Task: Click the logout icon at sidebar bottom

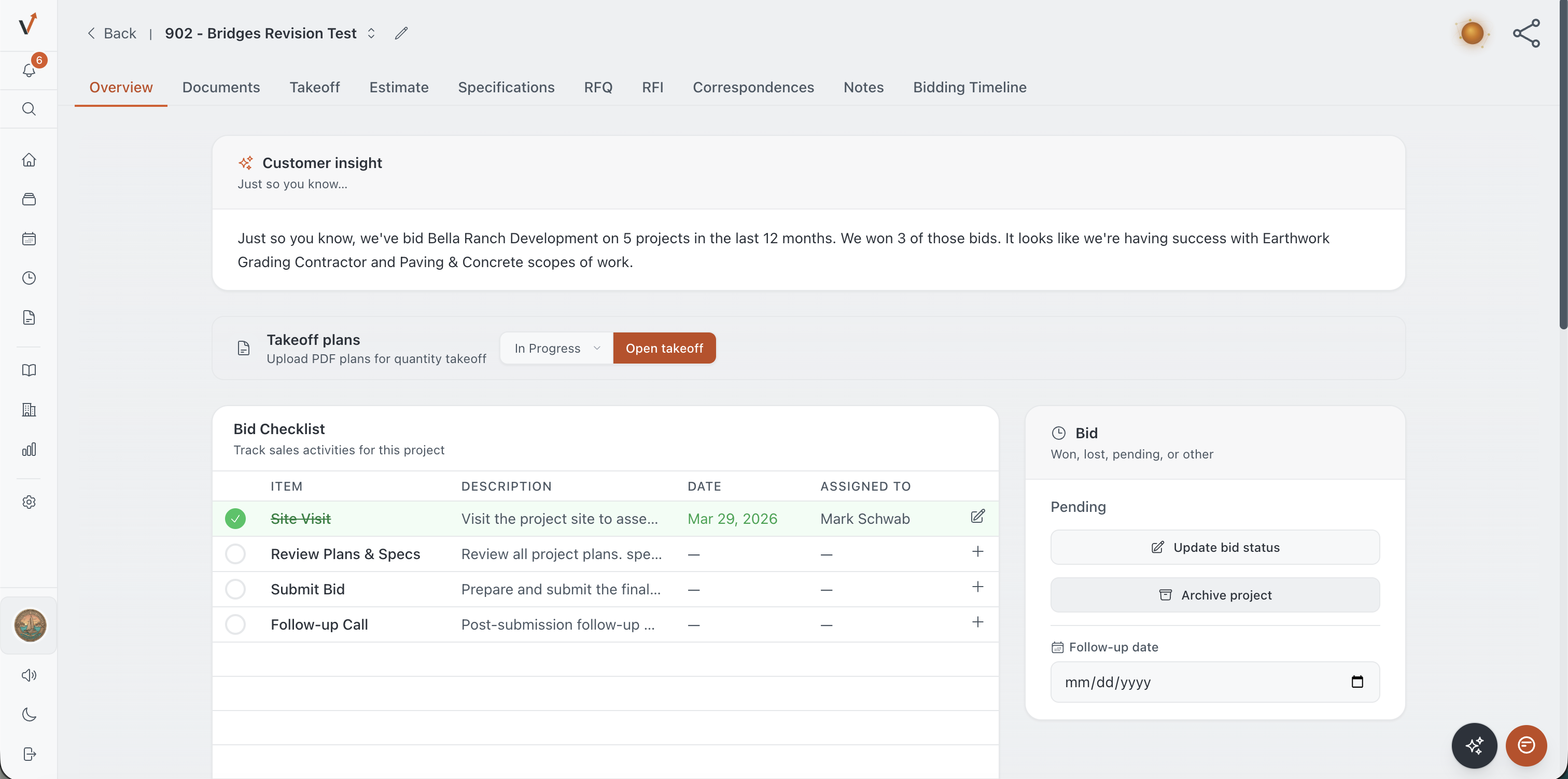Action: 29,754
